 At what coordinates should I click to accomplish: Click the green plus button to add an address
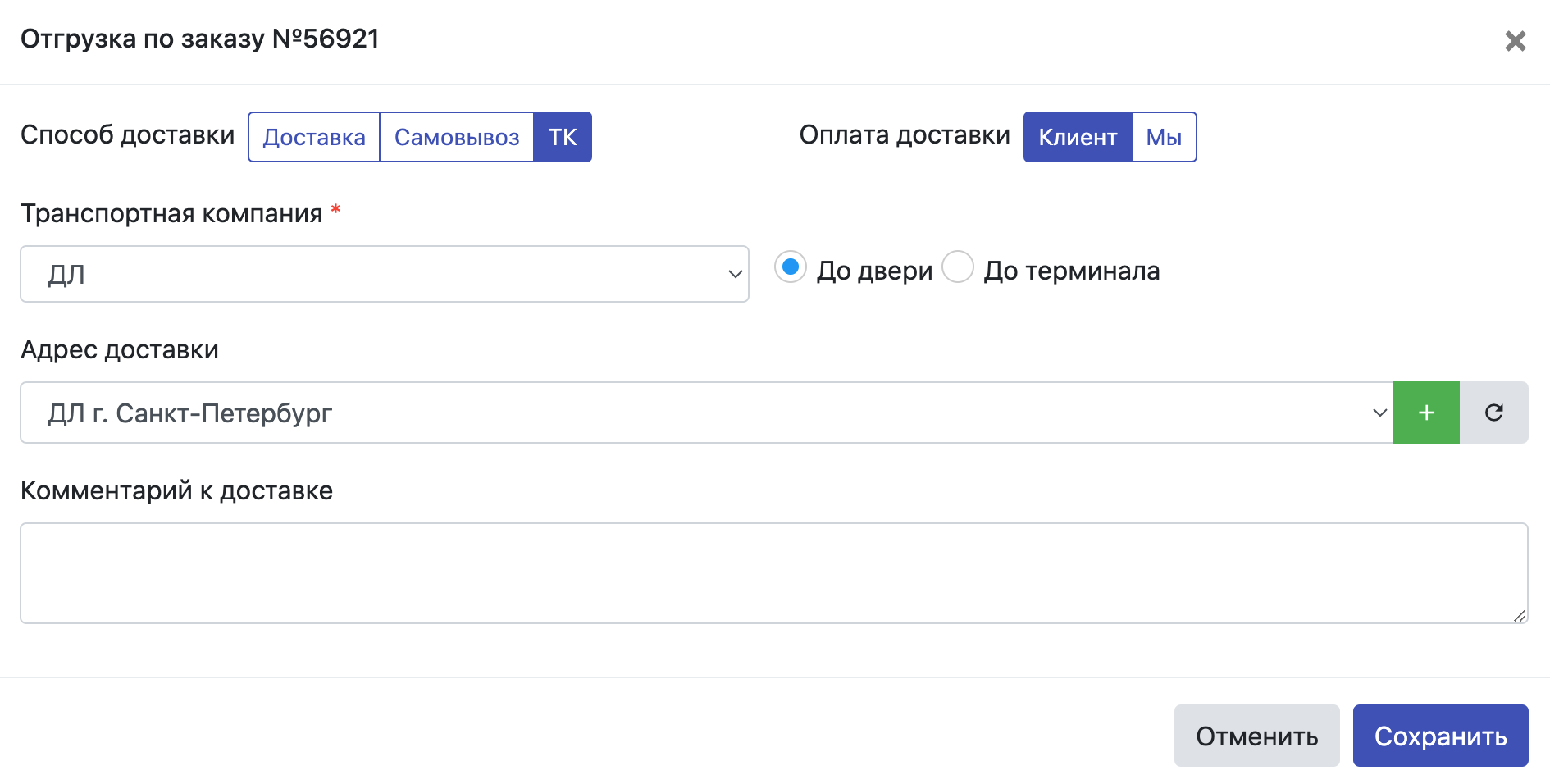(x=1425, y=413)
